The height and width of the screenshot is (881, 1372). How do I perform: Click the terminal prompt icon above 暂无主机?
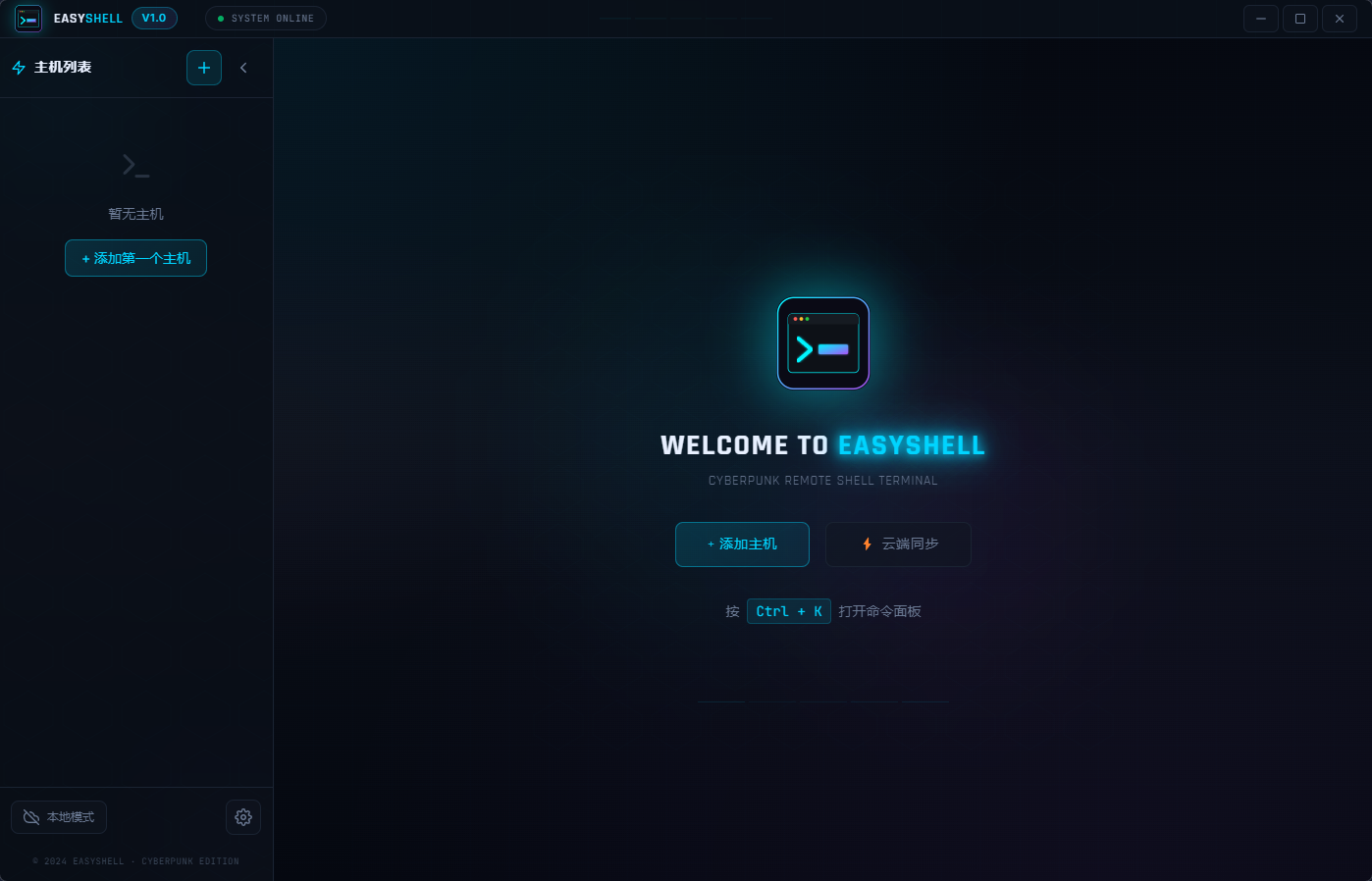point(135,165)
